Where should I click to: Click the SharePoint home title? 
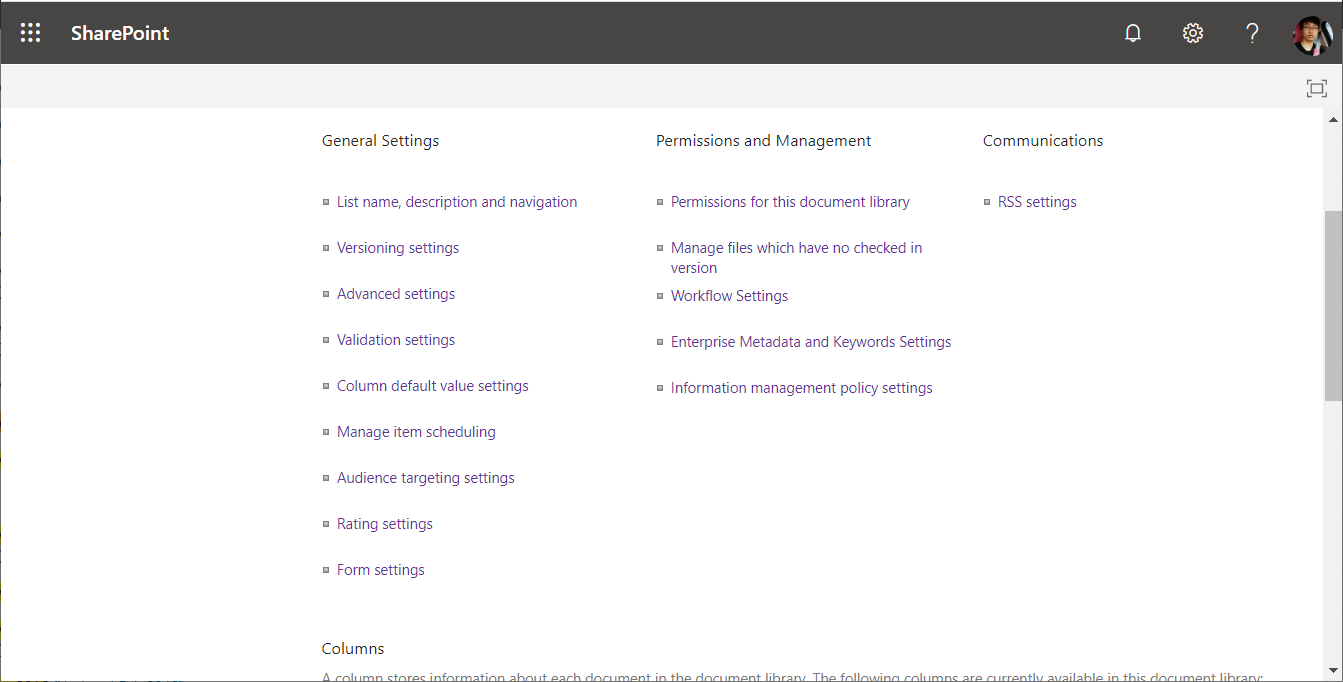pyautogui.click(x=120, y=33)
